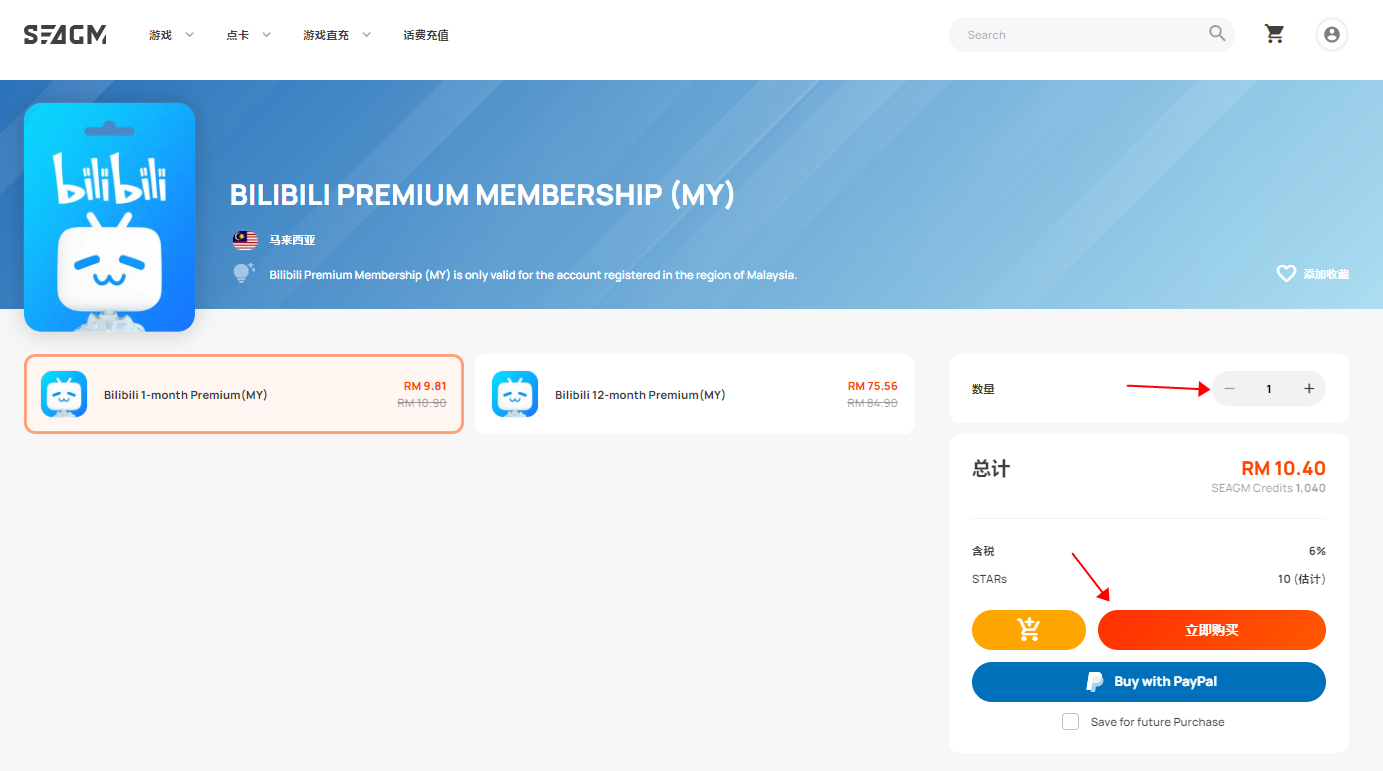
Task: Click the Malaysia-only validity notice text
Action: click(x=533, y=274)
